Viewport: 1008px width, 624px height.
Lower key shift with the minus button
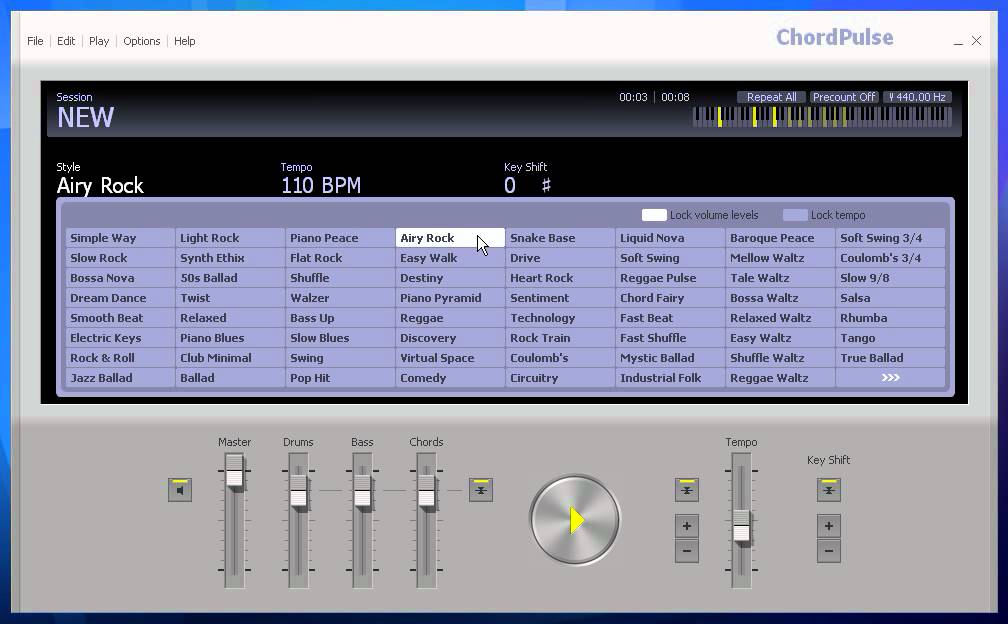pos(829,551)
